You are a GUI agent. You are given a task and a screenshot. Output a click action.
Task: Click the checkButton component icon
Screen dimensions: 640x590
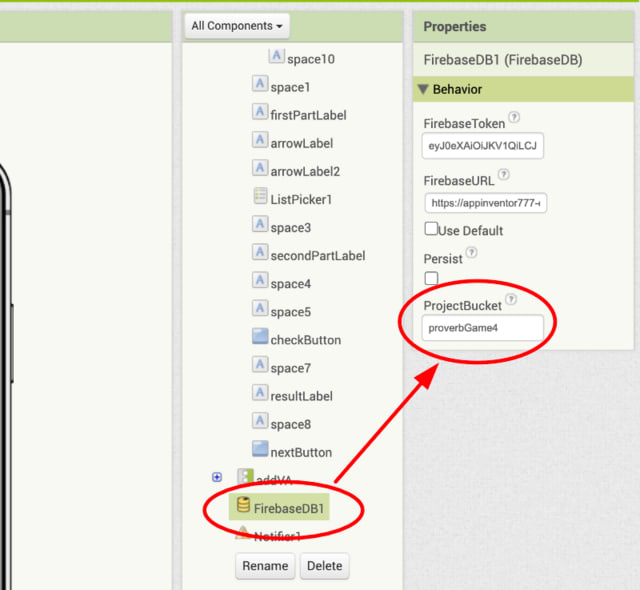pos(260,339)
